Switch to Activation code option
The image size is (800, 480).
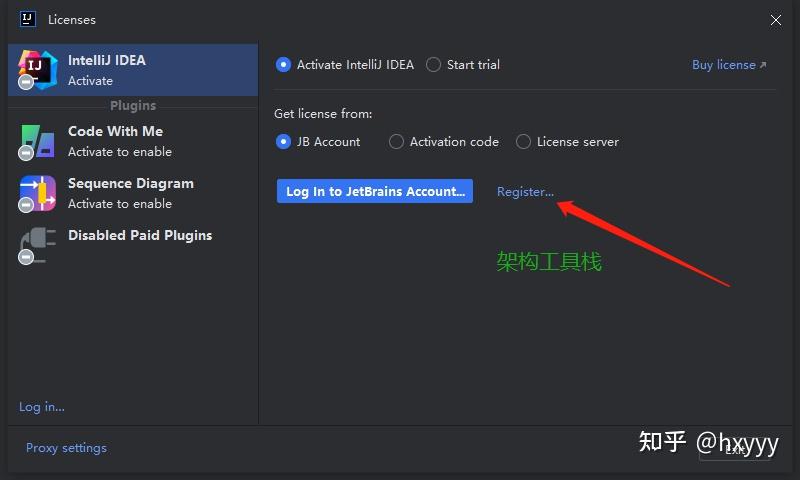397,142
